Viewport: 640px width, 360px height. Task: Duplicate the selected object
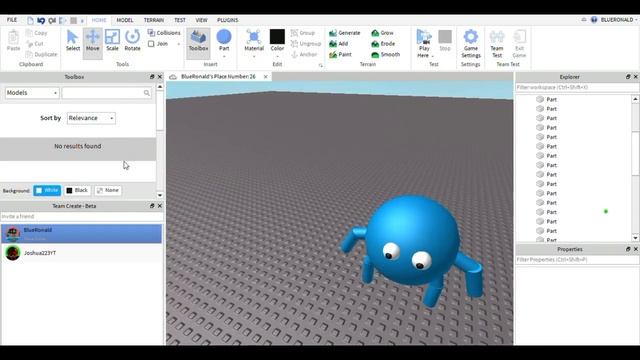tap(41, 54)
